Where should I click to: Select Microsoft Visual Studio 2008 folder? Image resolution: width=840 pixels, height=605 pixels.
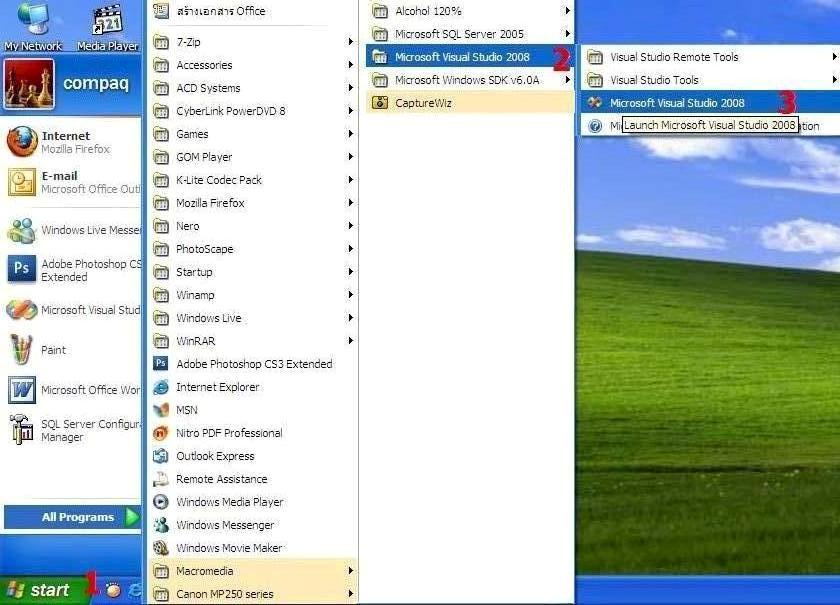(469, 57)
